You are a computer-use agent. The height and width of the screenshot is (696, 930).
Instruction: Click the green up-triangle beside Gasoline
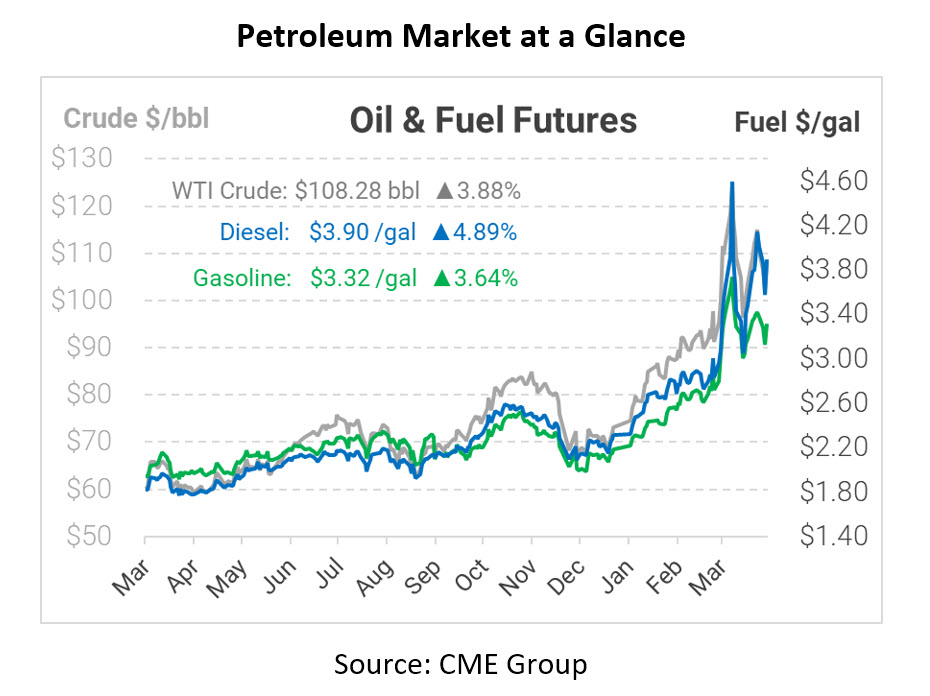tap(441, 278)
